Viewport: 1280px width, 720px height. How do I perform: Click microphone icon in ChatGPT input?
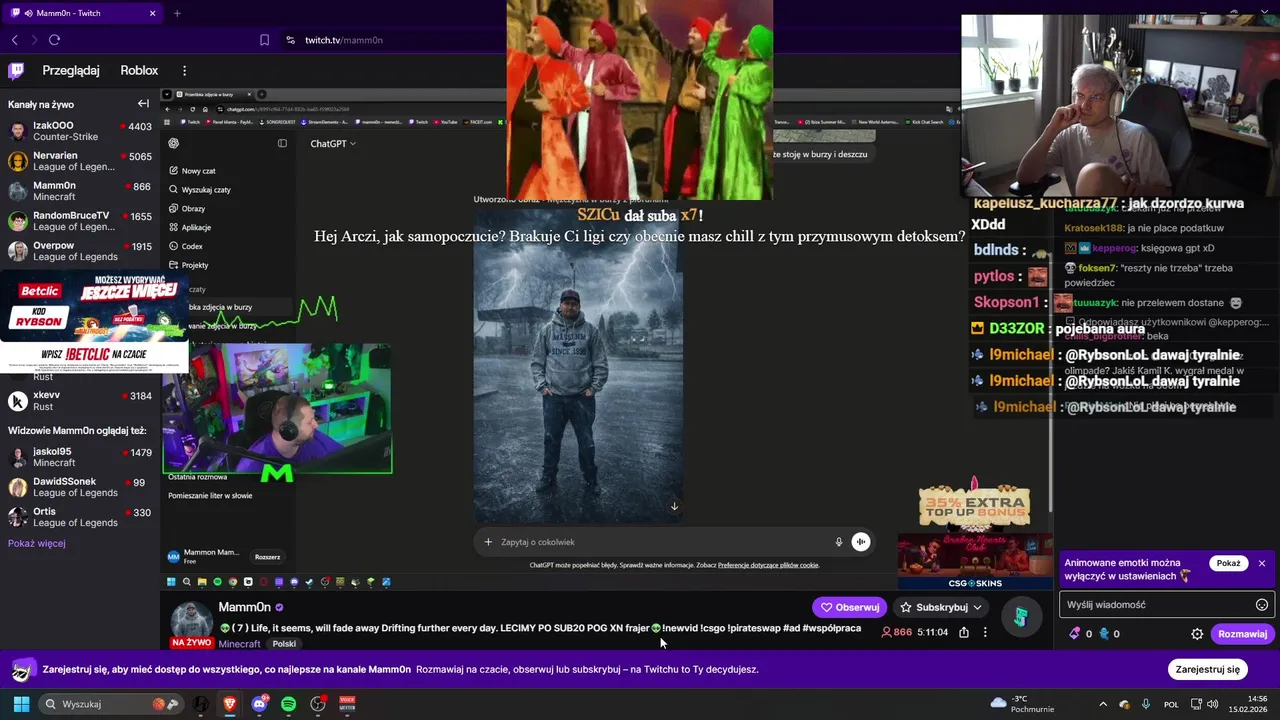coord(839,542)
